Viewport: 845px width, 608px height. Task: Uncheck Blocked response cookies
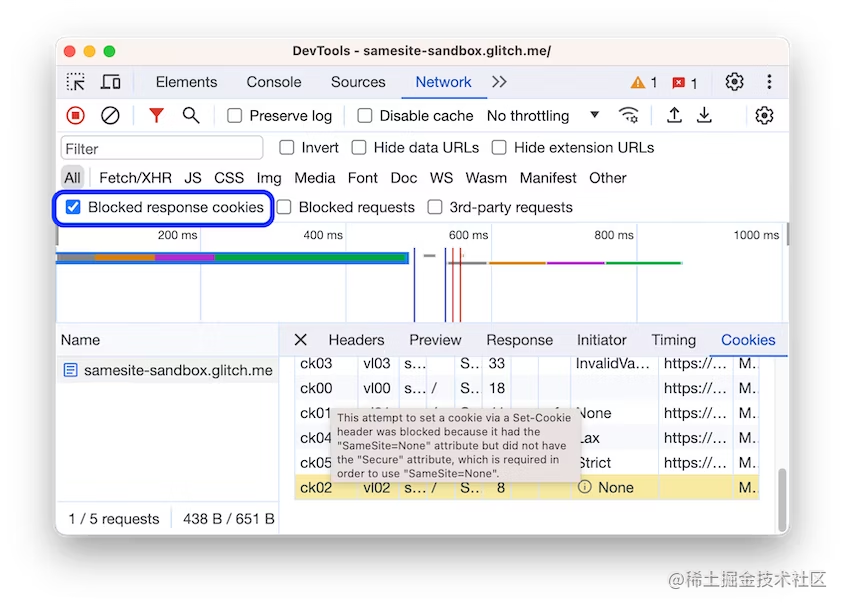pyautogui.click(x=73, y=208)
